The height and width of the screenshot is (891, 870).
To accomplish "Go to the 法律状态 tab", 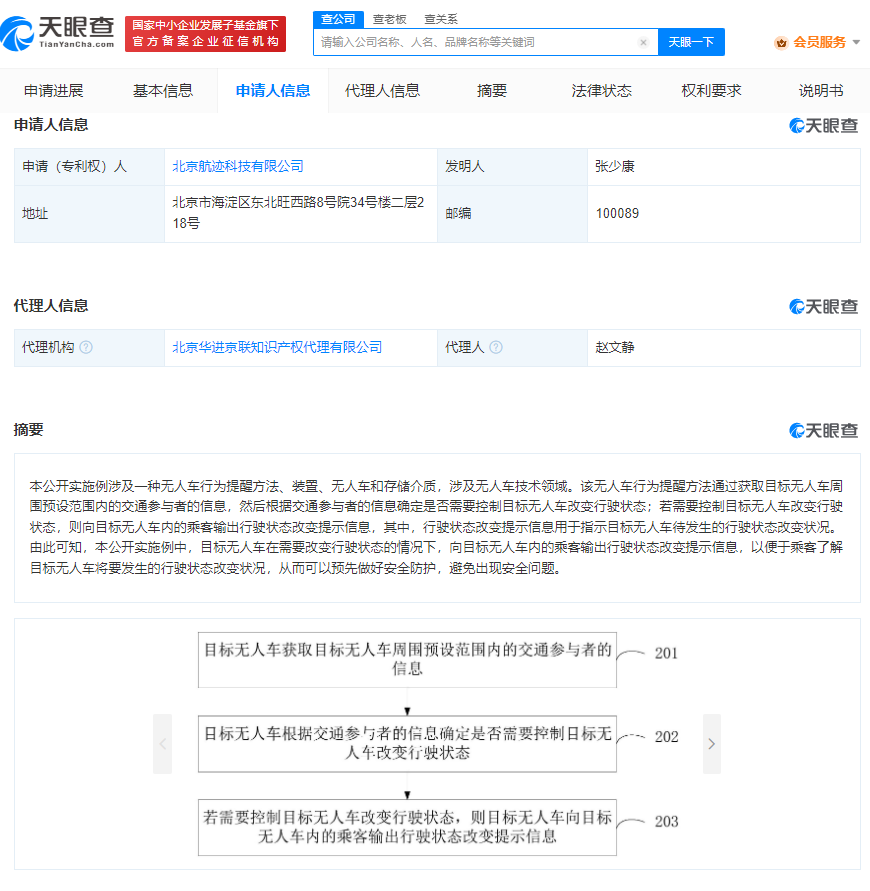I will click(601, 90).
